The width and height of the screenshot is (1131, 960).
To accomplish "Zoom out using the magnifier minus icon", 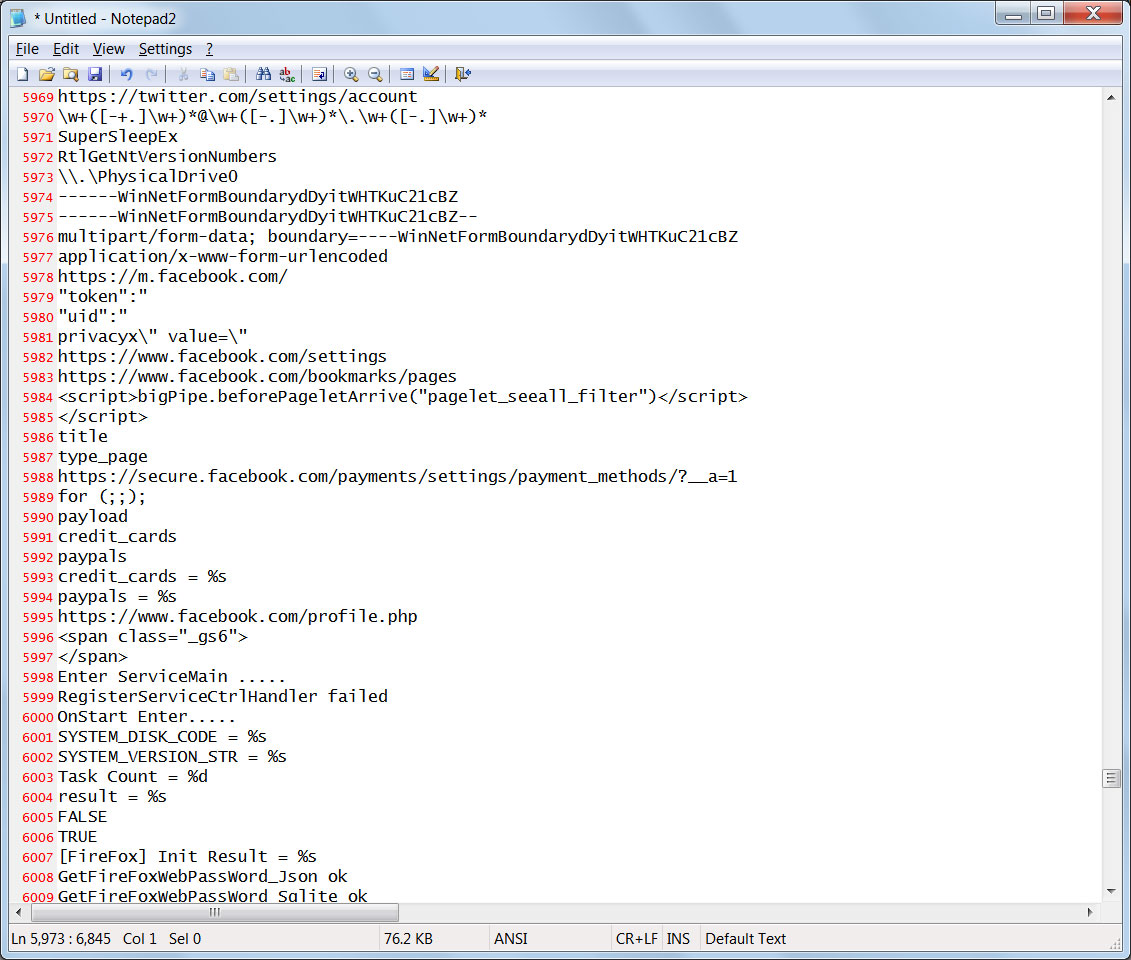I will (x=375, y=74).
